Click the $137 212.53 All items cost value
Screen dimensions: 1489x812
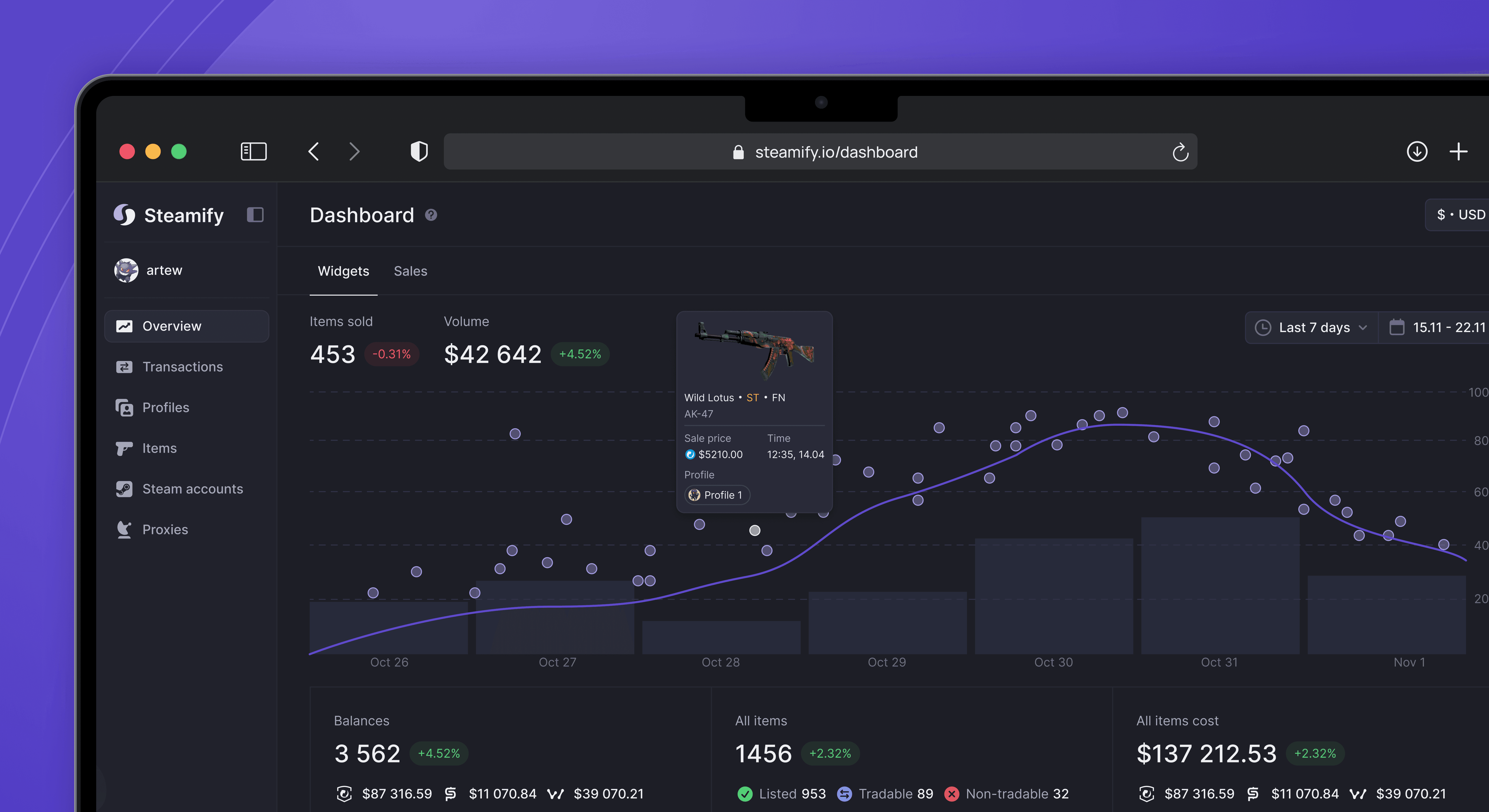(x=1206, y=754)
